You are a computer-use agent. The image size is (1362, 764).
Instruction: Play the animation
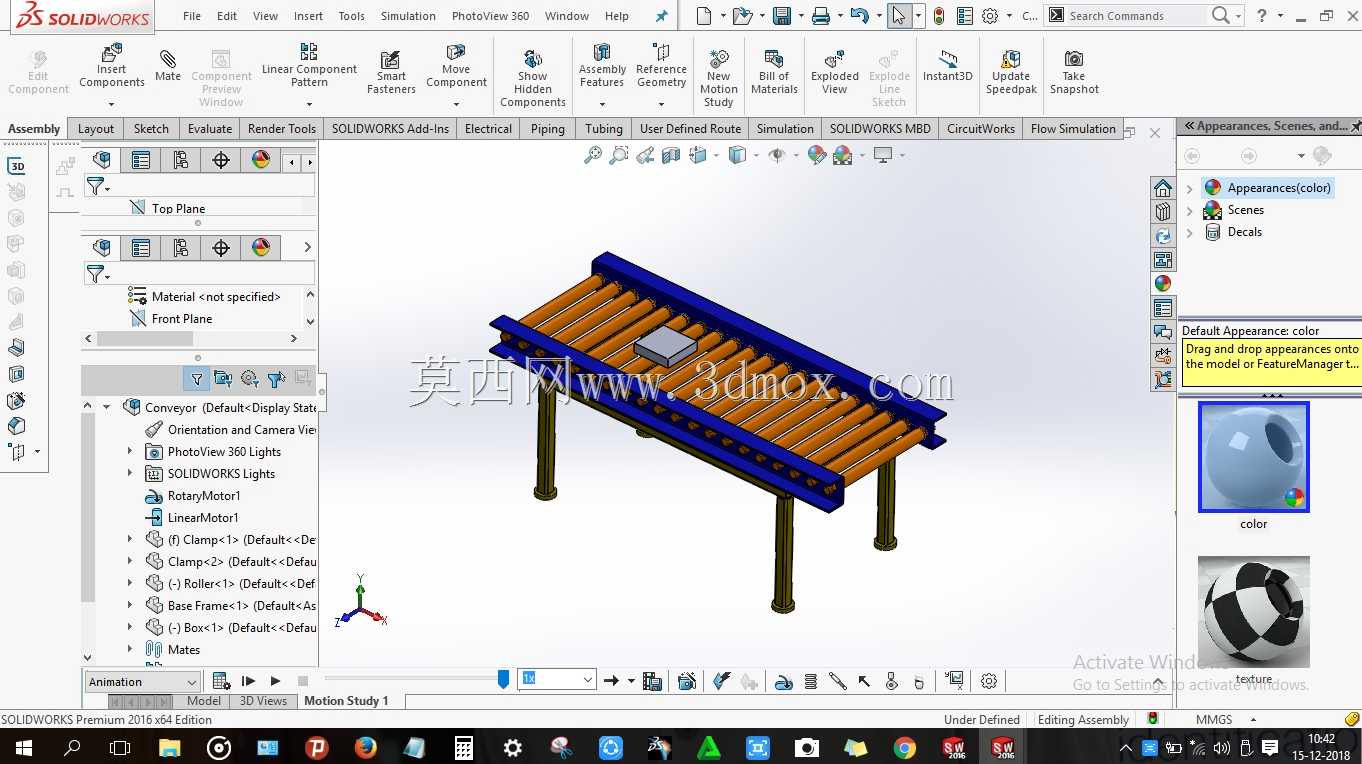[x=276, y=681]
